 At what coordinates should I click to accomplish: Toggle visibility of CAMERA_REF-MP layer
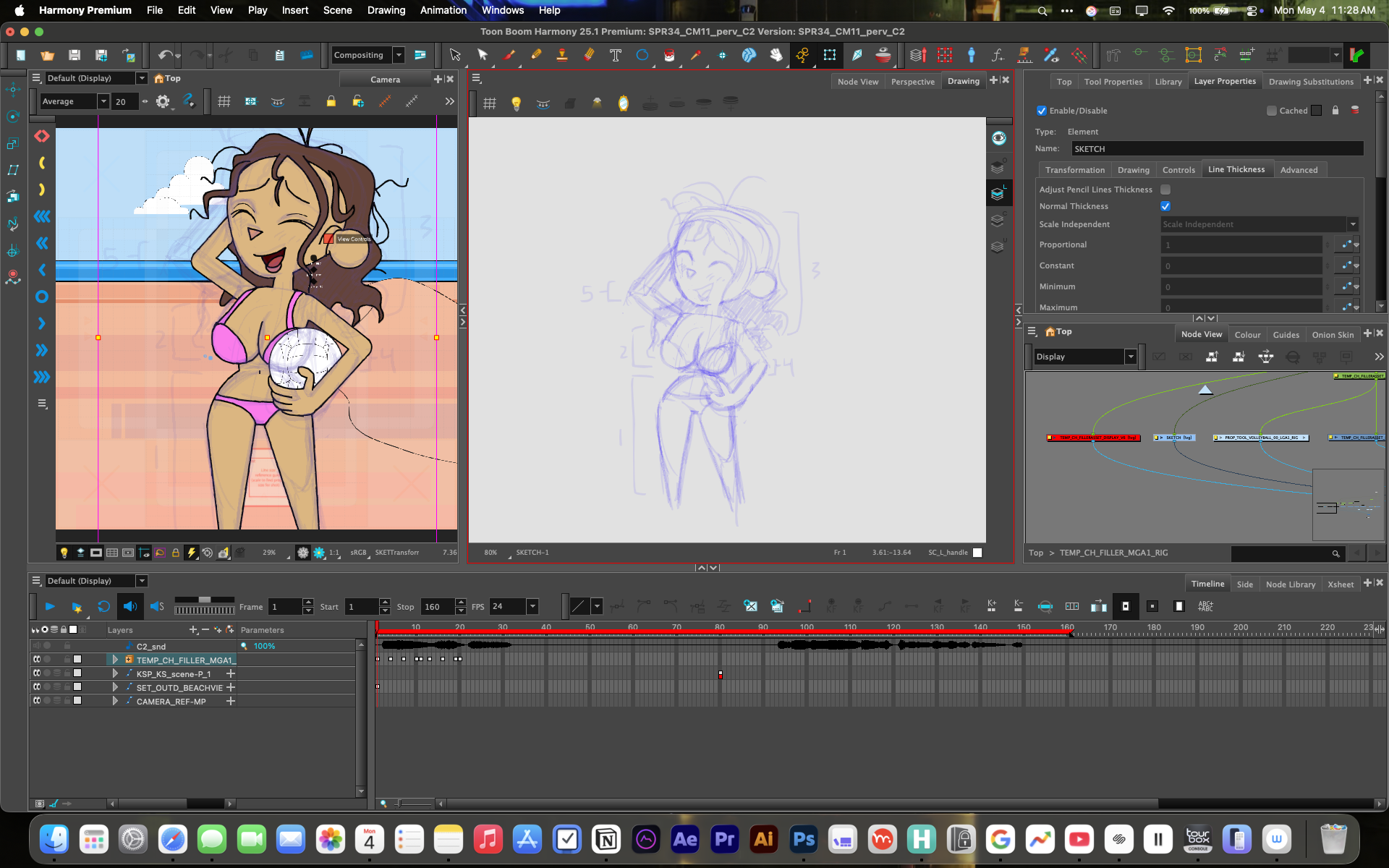click(x=36, y=701)
